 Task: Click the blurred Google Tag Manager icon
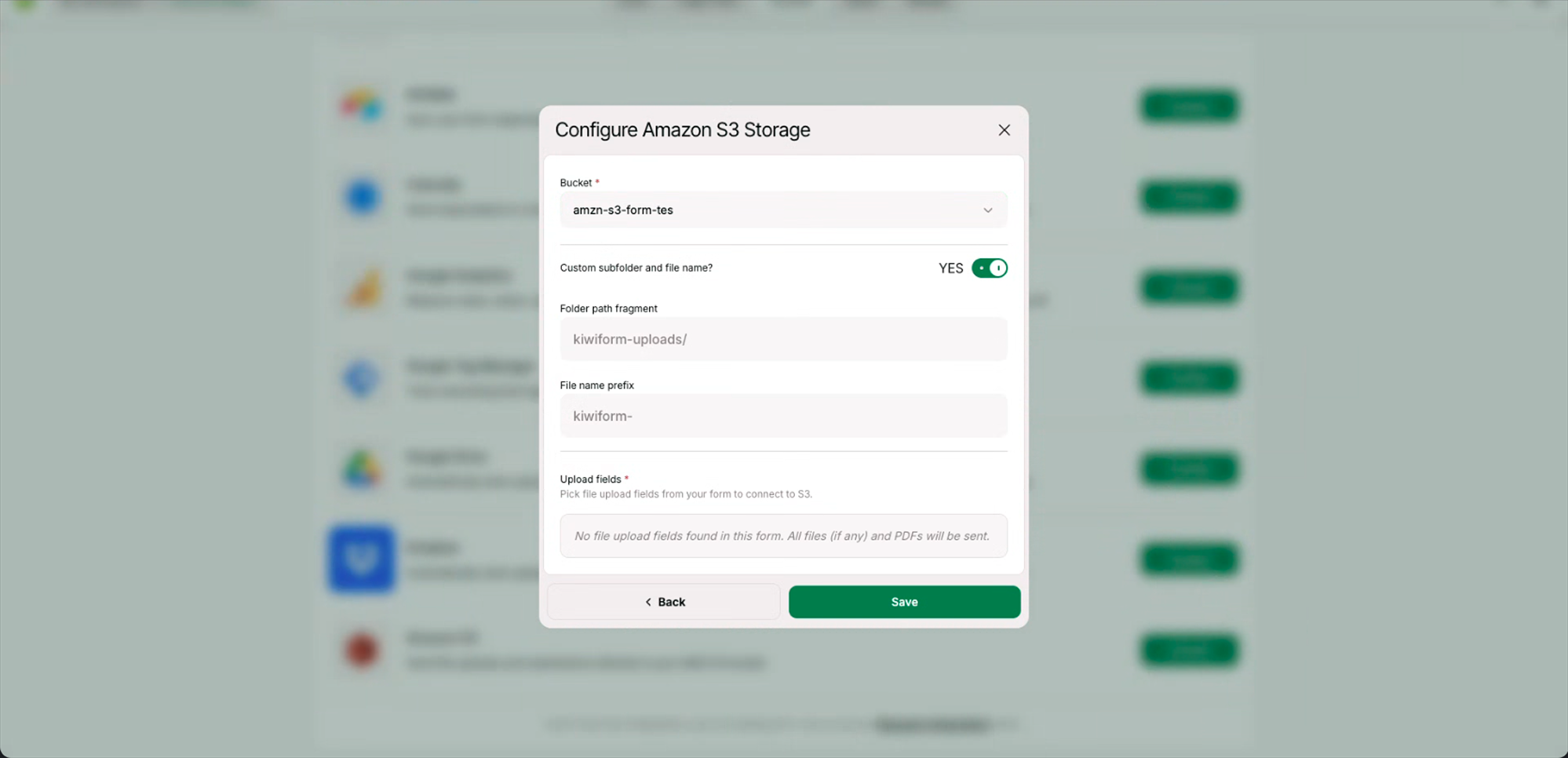tap(362, 379)
